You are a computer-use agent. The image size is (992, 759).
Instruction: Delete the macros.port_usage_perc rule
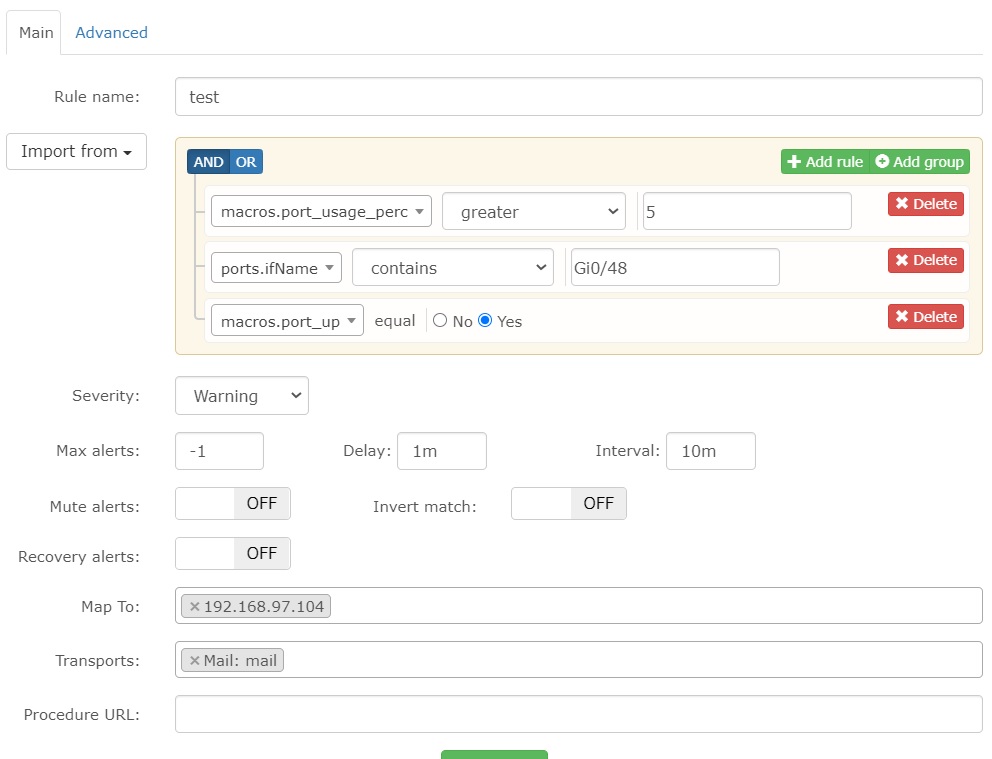point(926,204)
